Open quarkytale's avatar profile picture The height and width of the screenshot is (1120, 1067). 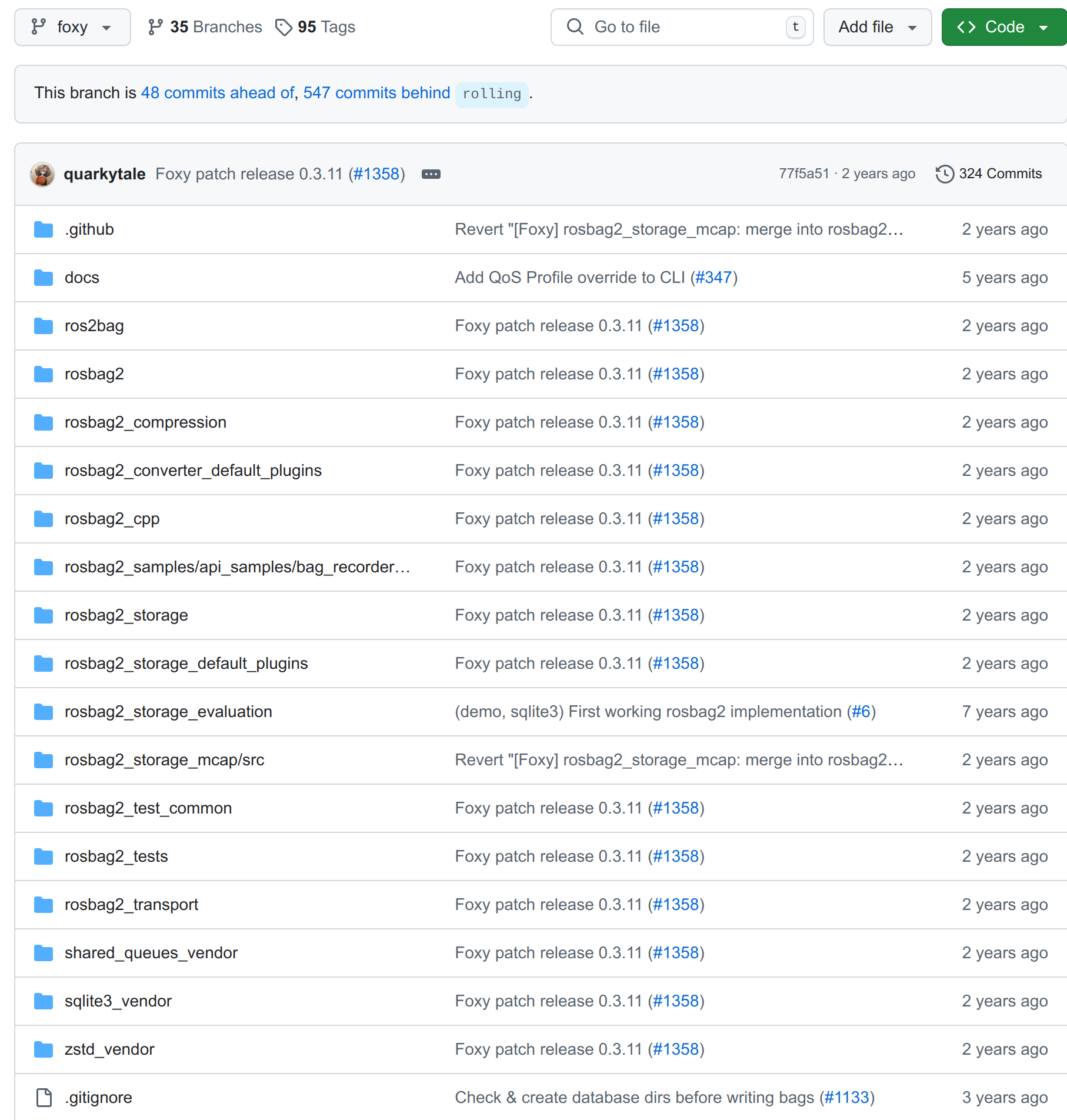(42, 174)
